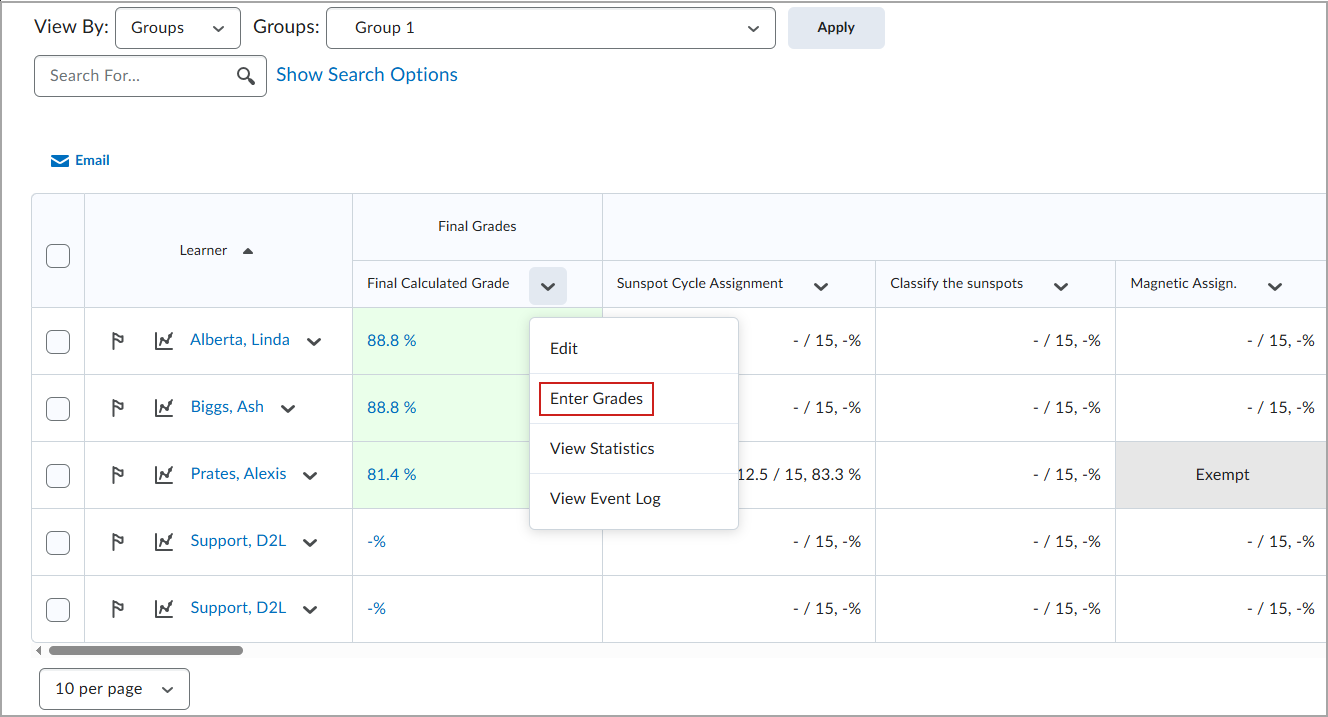Check the select-all checkbox in the table header

coord(58,255)
